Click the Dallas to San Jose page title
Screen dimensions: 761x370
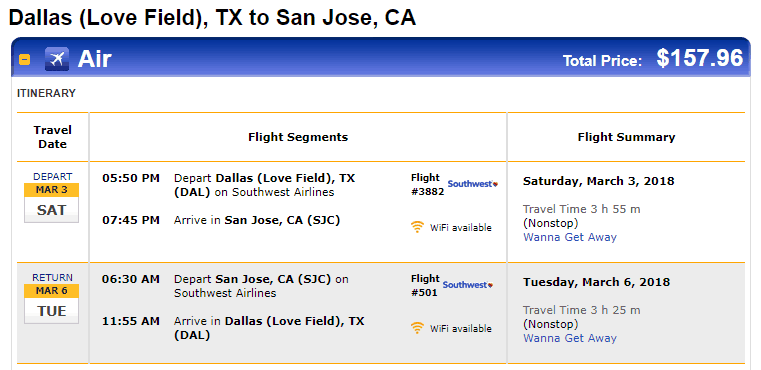click(x=212, y=18)
